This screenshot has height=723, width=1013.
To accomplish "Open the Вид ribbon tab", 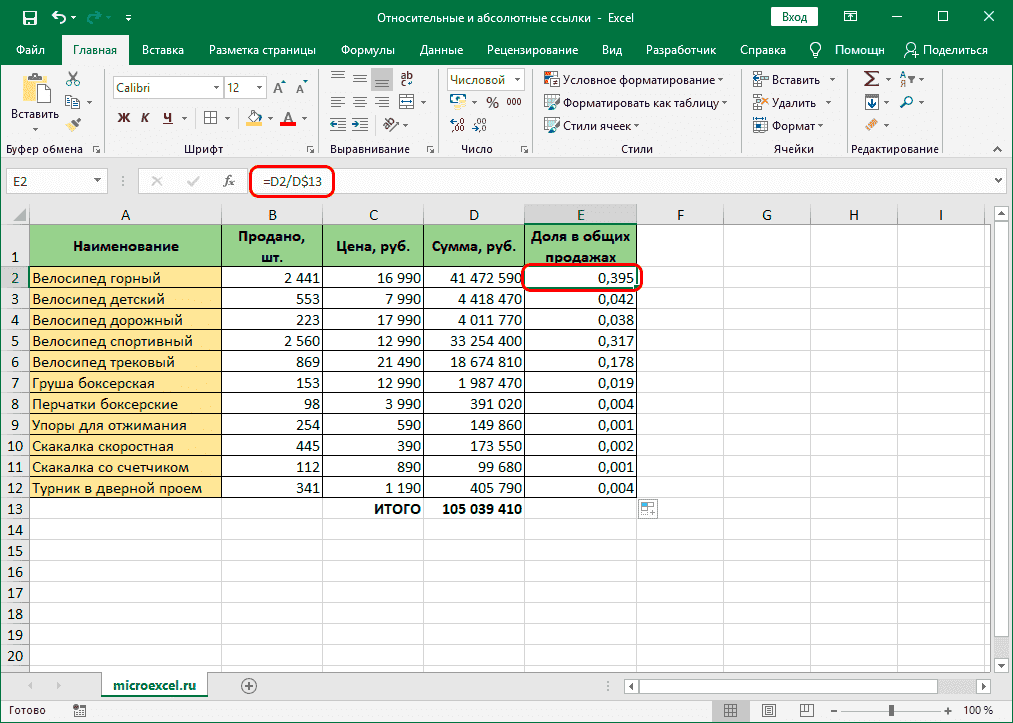I will tap(611, 48).
